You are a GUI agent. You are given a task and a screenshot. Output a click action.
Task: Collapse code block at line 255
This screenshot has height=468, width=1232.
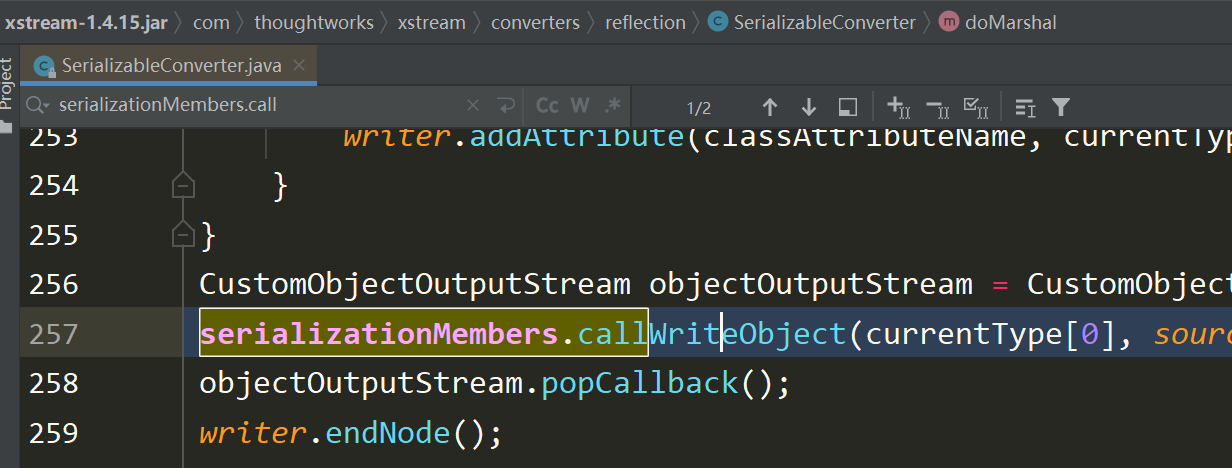click(183, 235)
